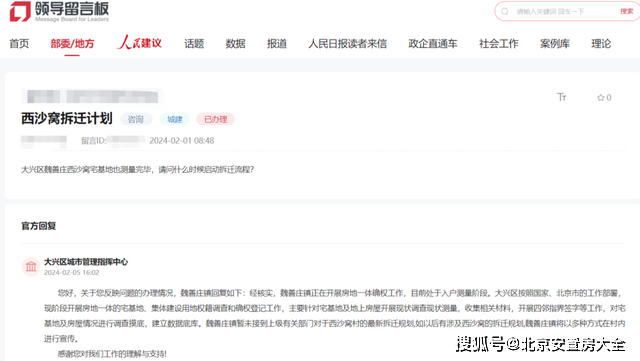The width and height of the screenshot is (640, 361).
Task: Click the 城建 tag
Action: pos(175,119)
